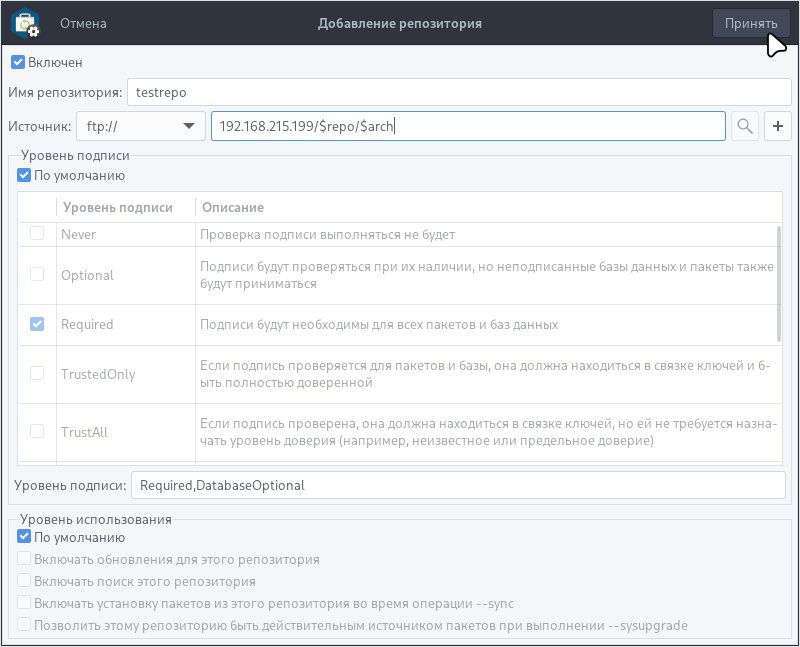Enable the Never signature level checkbox
This screenshot has width=800, height=647.
pos(36,233)
